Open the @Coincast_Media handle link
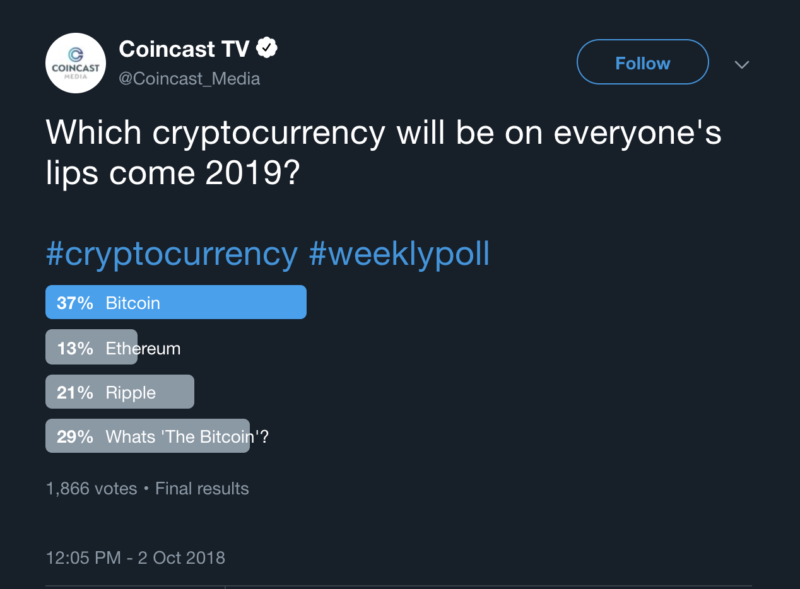 click(x=189, y=78)
